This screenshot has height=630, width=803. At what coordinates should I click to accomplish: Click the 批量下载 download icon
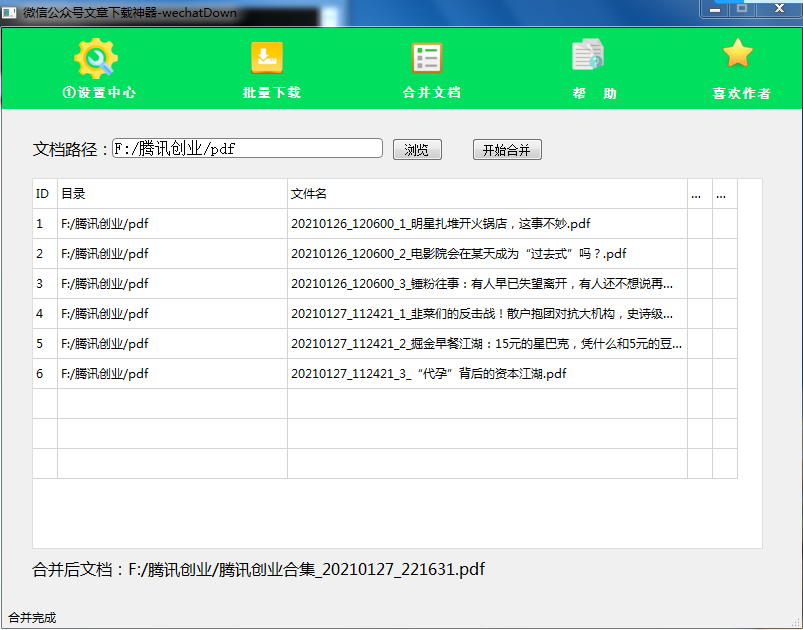pos(267,58)
